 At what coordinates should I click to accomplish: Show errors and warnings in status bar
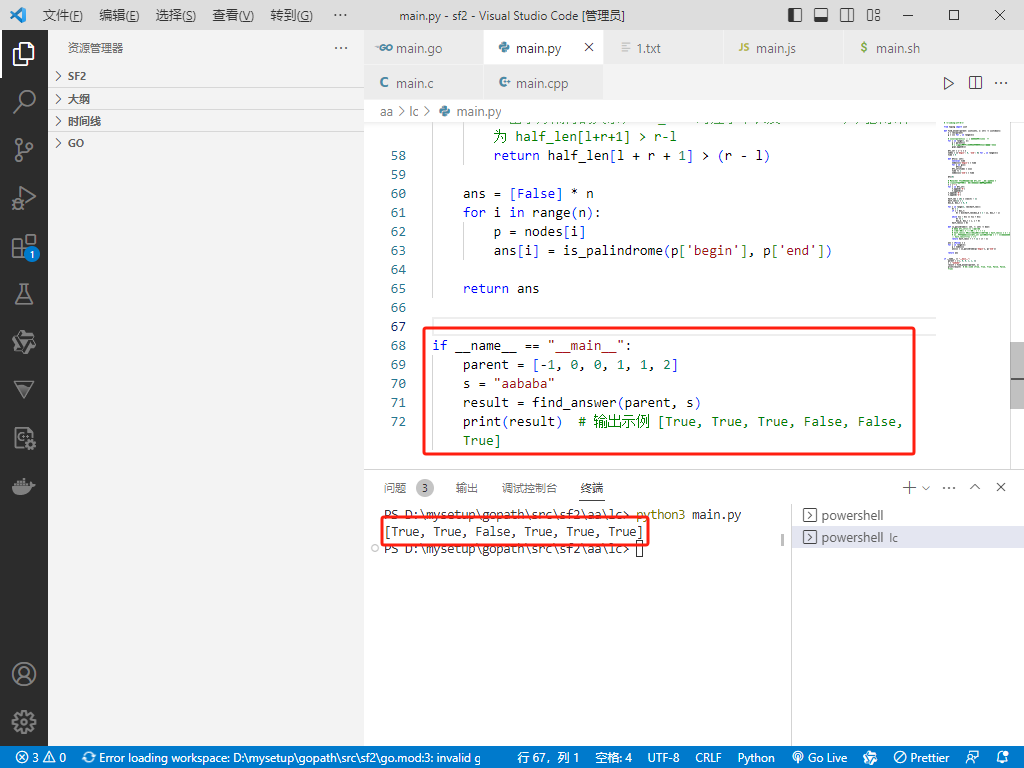coord(40,758)
